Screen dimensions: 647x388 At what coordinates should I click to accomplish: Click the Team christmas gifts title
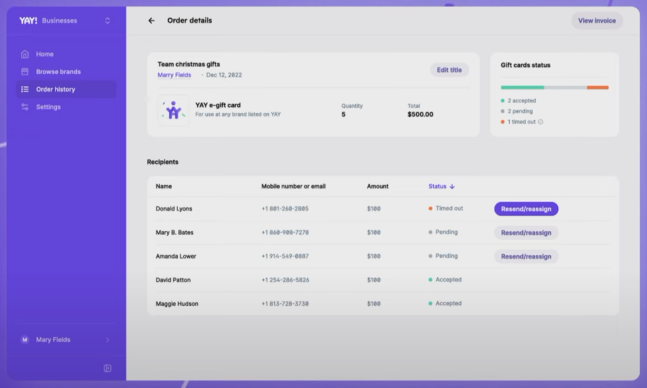(x=189, y=64)
